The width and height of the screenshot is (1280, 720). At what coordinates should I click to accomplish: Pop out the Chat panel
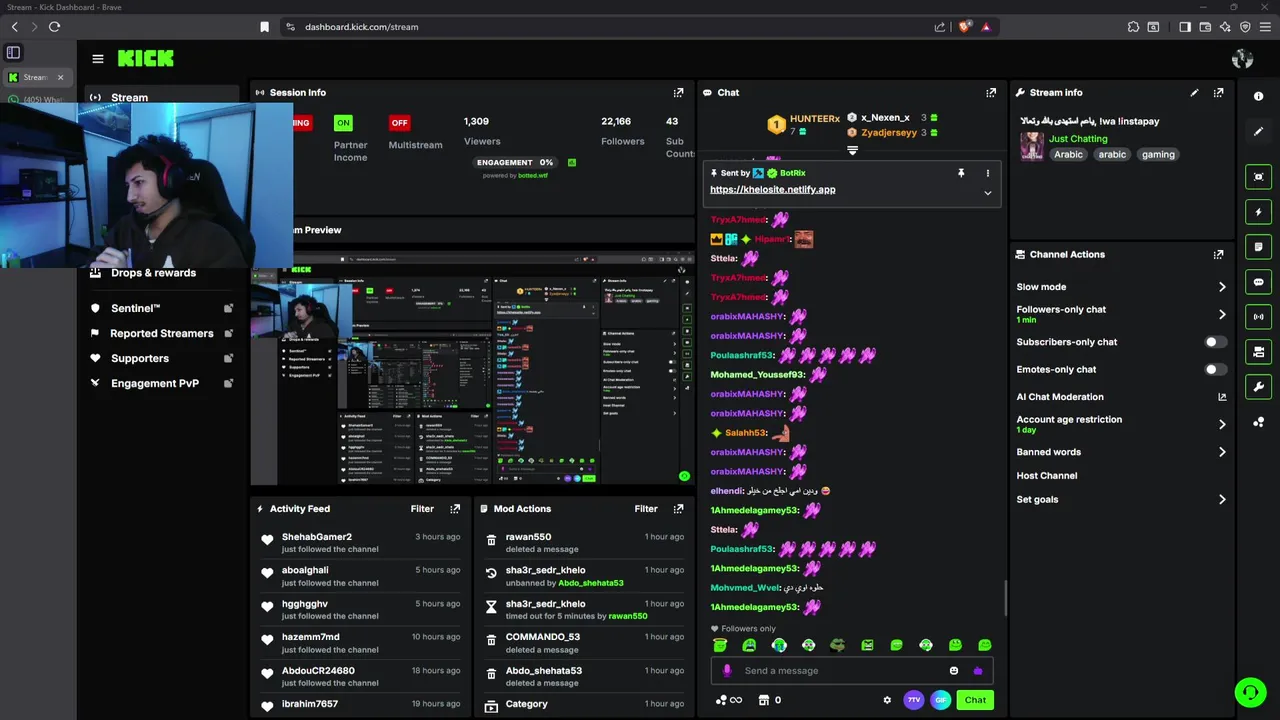[991, 92]
